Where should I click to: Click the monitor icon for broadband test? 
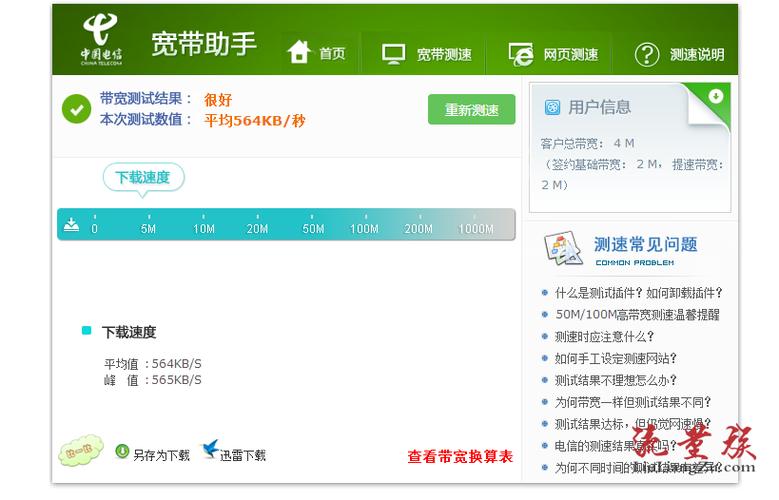pyautogui.click(x=393, y=54)
